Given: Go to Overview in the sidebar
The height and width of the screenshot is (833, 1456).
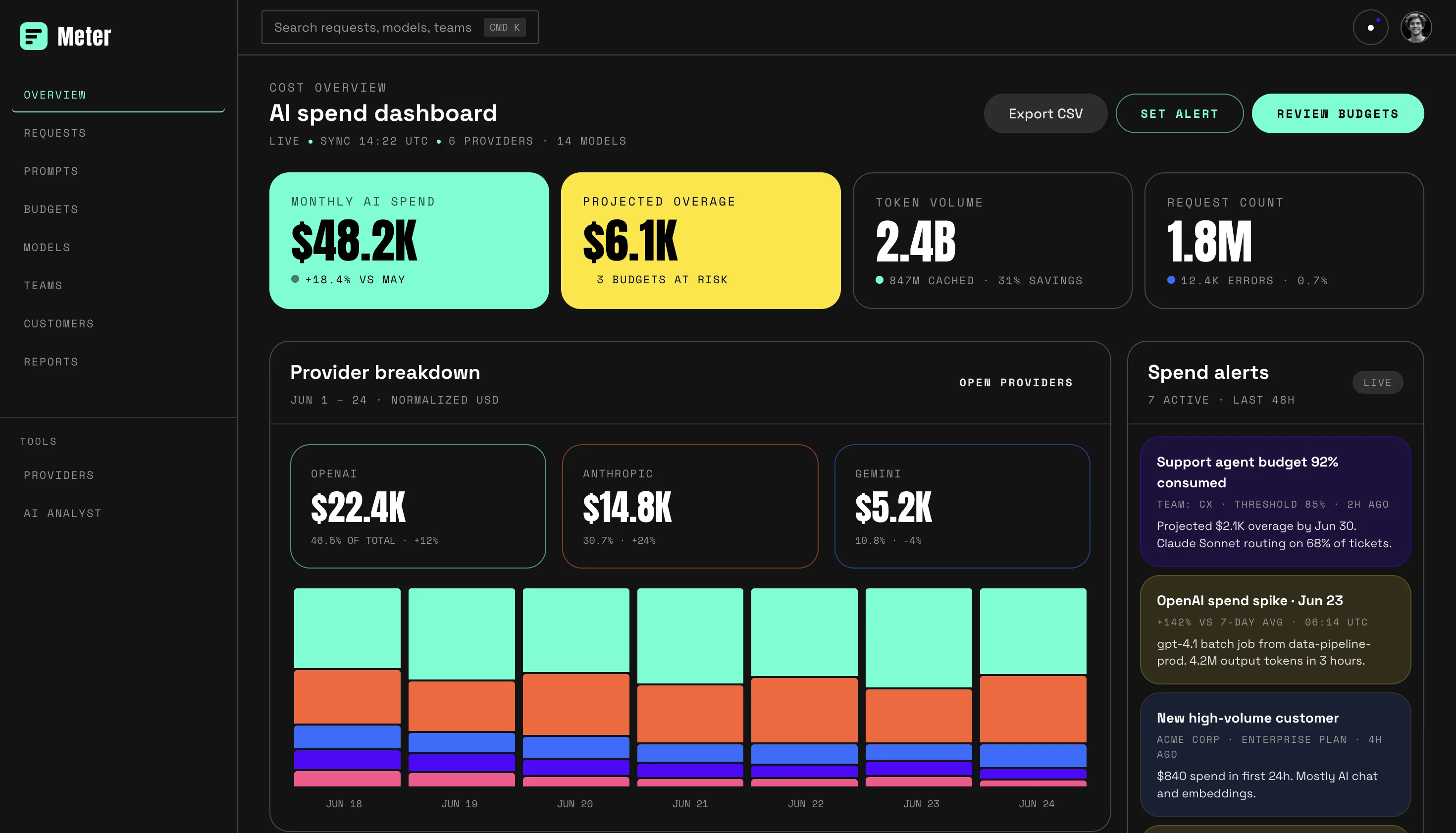Looking at the screenshot, I should tap(118, 95).
